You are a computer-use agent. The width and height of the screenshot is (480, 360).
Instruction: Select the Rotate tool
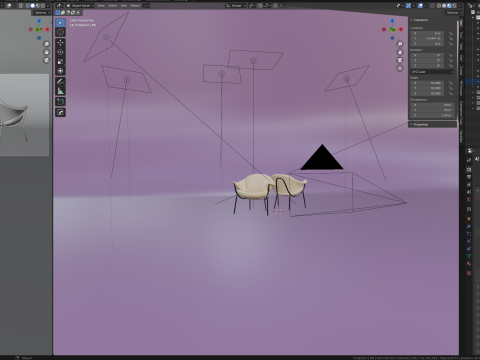pyautogui.click(x=60, y=52)
